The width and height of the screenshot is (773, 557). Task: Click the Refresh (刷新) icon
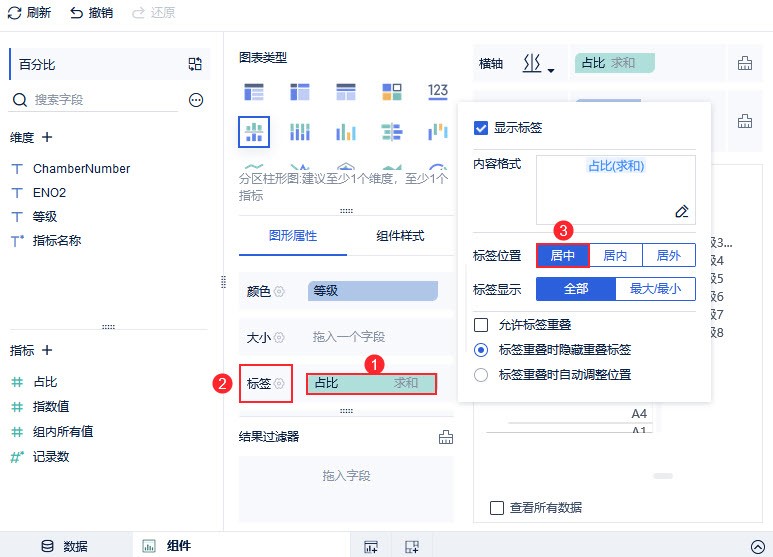click(x=14, y=13)
